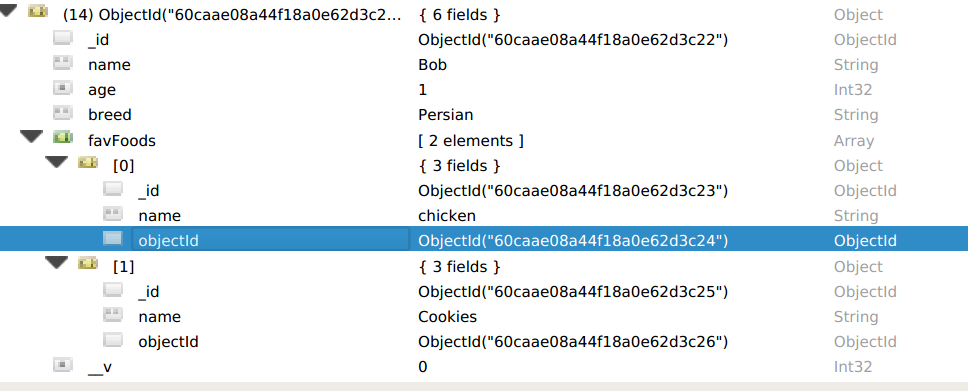The width and height of the screenshot is (968, 391).
Task: Click the string icon beside chicken name
Action: pyautogui.click(x=113, y=213)
